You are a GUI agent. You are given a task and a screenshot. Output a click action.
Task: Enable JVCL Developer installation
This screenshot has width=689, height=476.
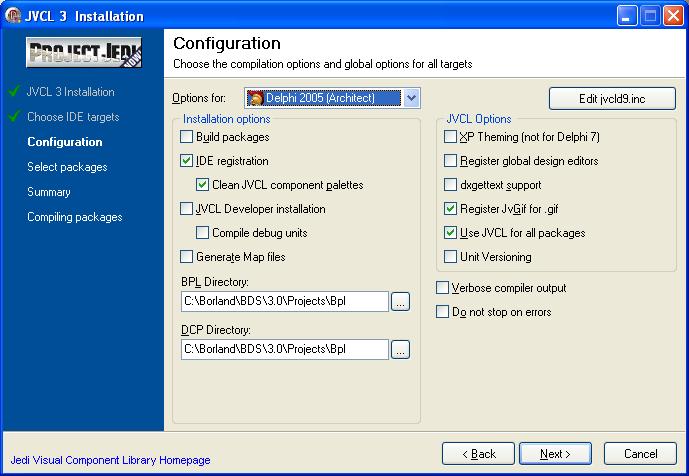pyautogui.click(x=187, y=209)
